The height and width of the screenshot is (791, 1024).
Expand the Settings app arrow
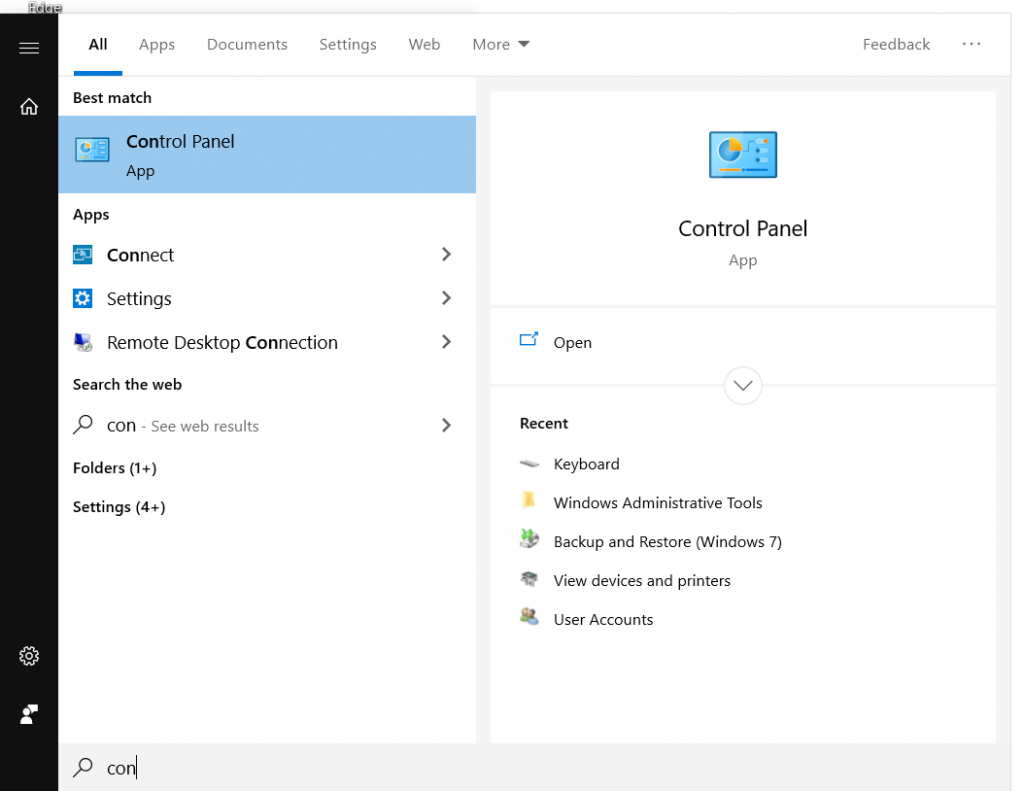(x=446, y=298)
